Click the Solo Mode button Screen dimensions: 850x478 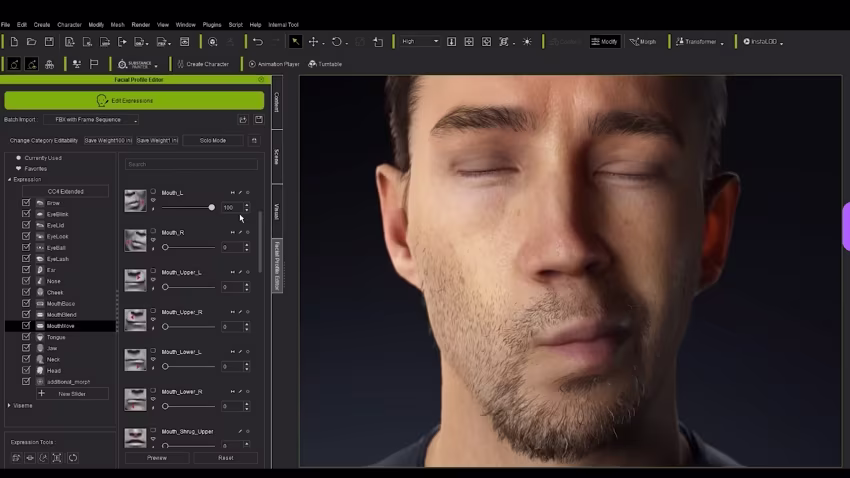[213, 140]
